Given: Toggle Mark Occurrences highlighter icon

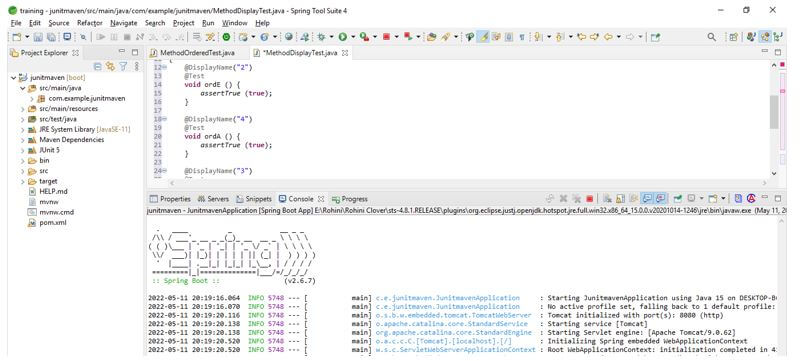Looking at the screenshot, I should coord(483,37).
